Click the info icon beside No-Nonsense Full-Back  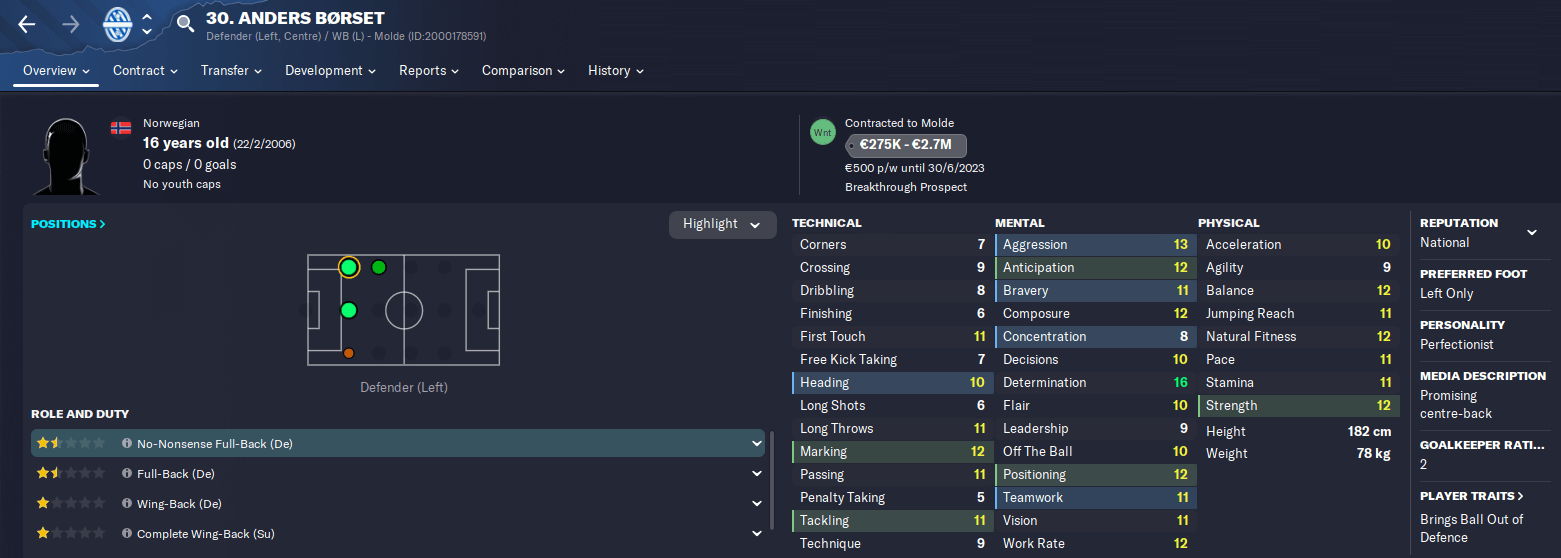tap(127, 444)
